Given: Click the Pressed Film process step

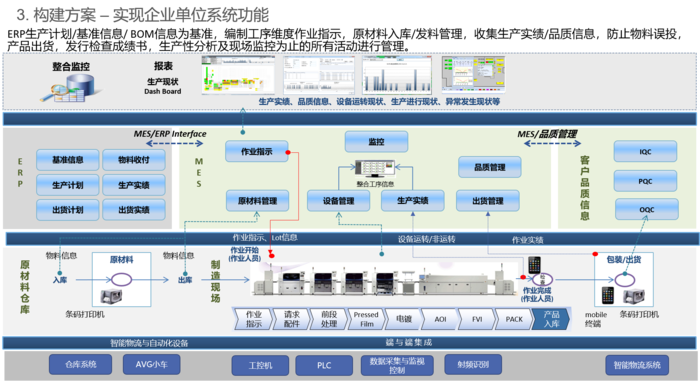Looking at the screenshot, I should click(x=366, y=319).
